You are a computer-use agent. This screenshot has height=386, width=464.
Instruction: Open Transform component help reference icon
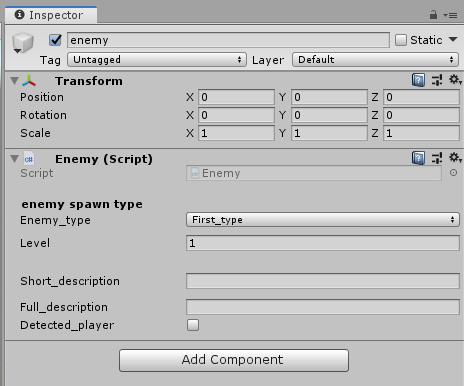click(418, 80)
